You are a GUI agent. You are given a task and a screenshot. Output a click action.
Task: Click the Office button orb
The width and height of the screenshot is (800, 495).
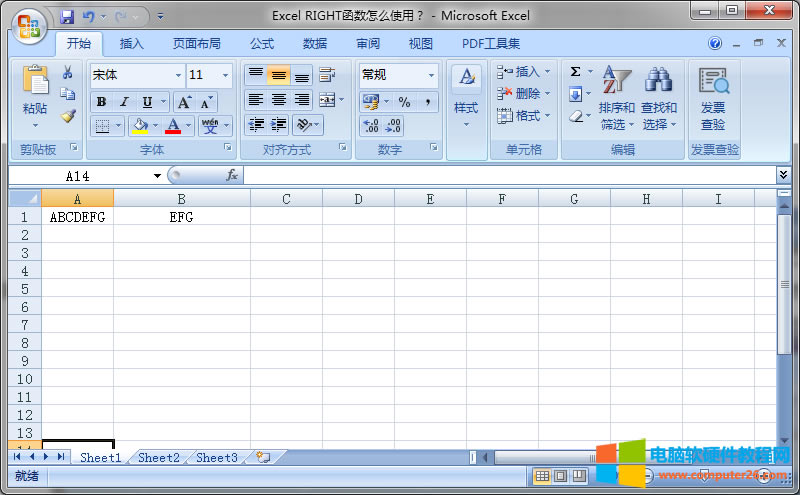tap(29, 27)
